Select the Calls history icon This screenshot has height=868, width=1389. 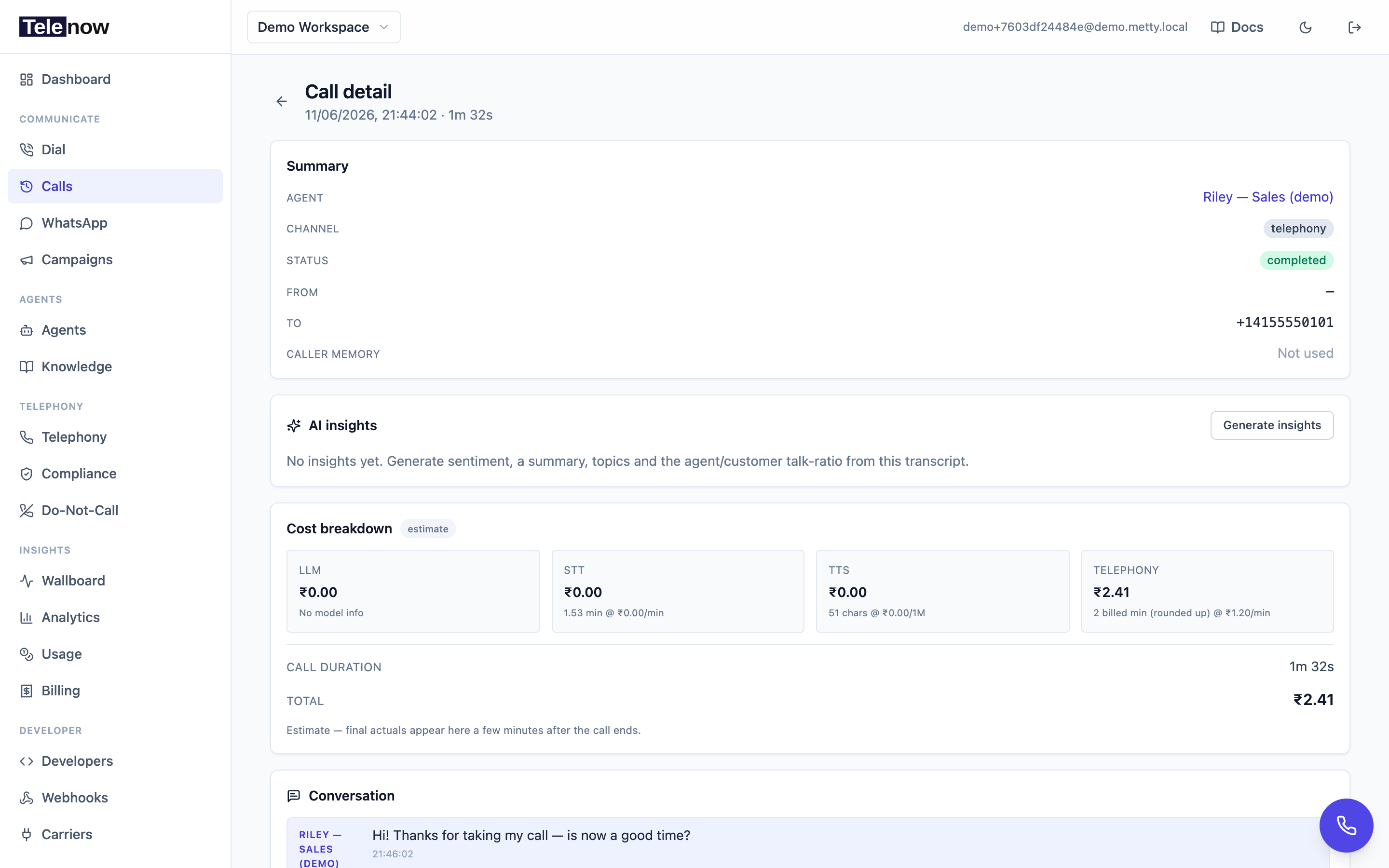click(x=27, y=187)
